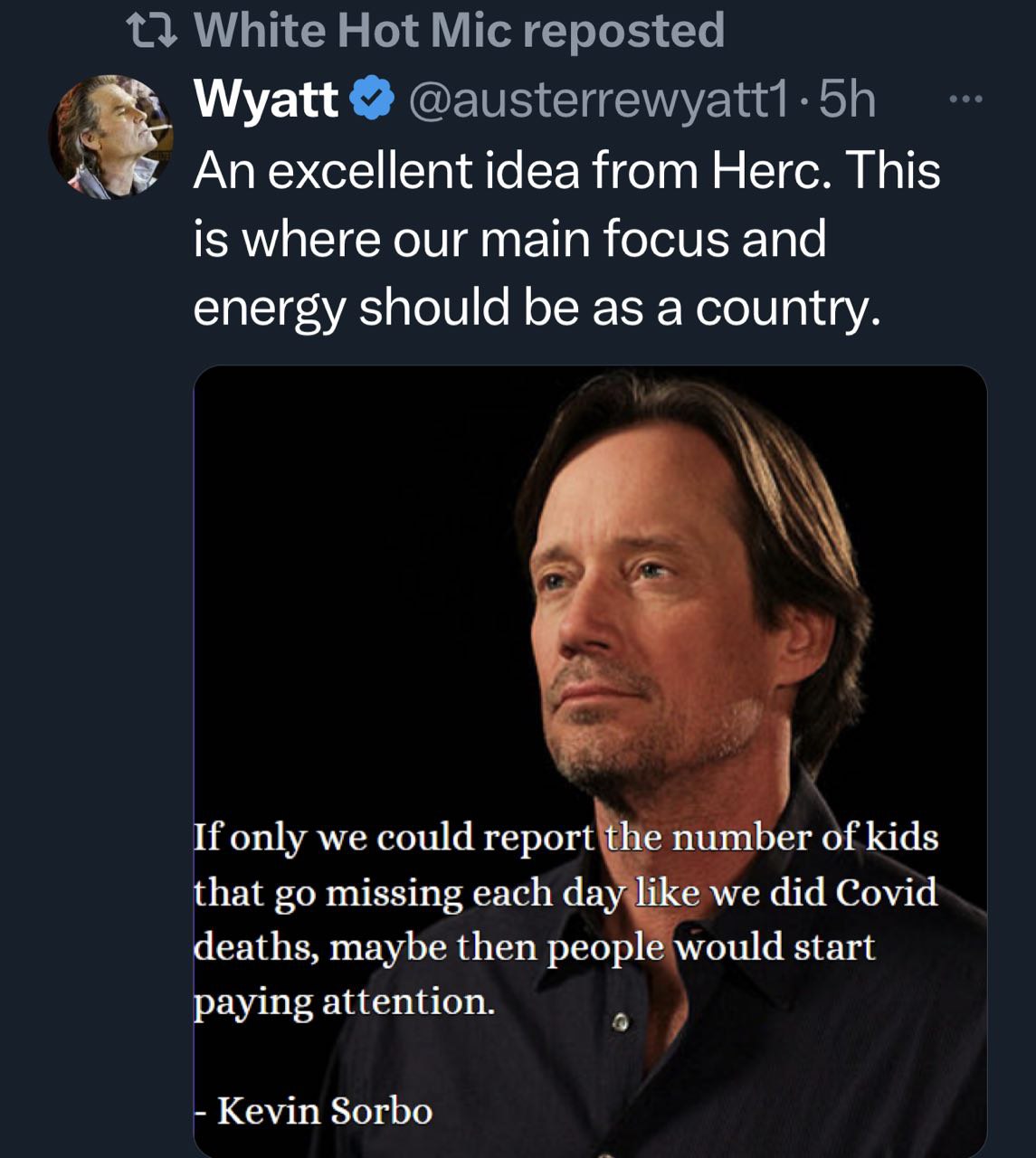Click the small shirt button in the photo
Image resolution: width=1036 pixels, height=1158 pixels.
[620, 1023]
